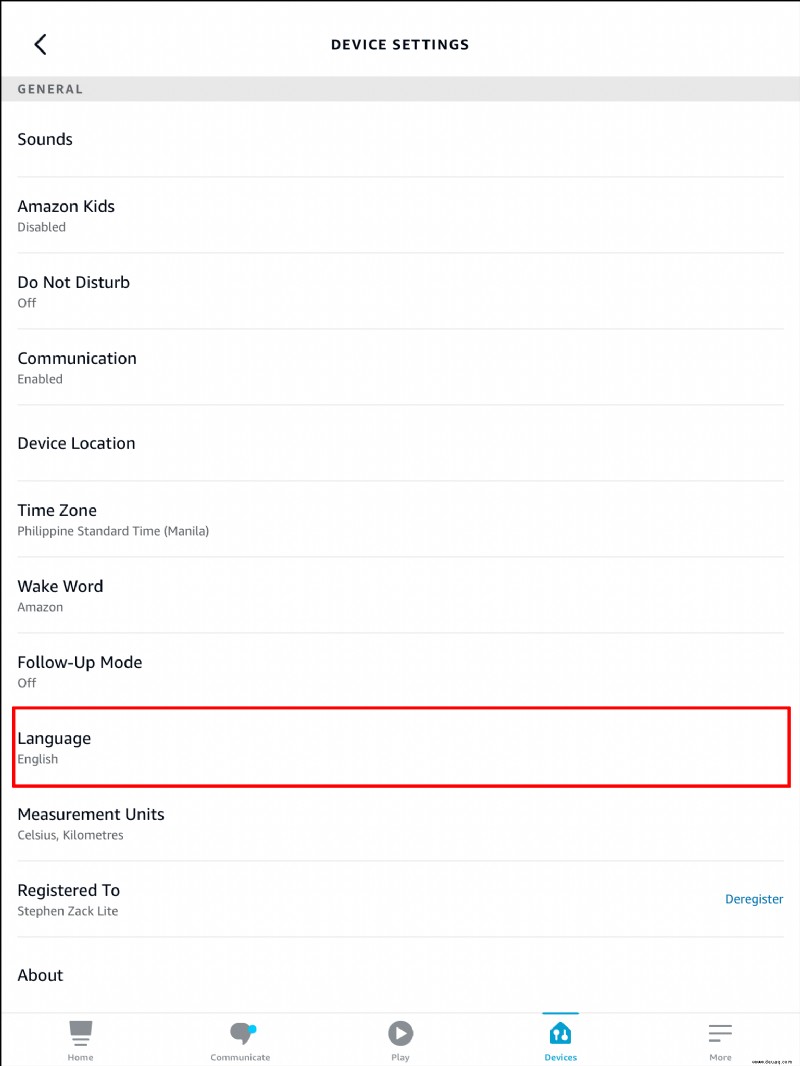Select the Devices house icon

pyautogui.click(x=560, y=1033)
